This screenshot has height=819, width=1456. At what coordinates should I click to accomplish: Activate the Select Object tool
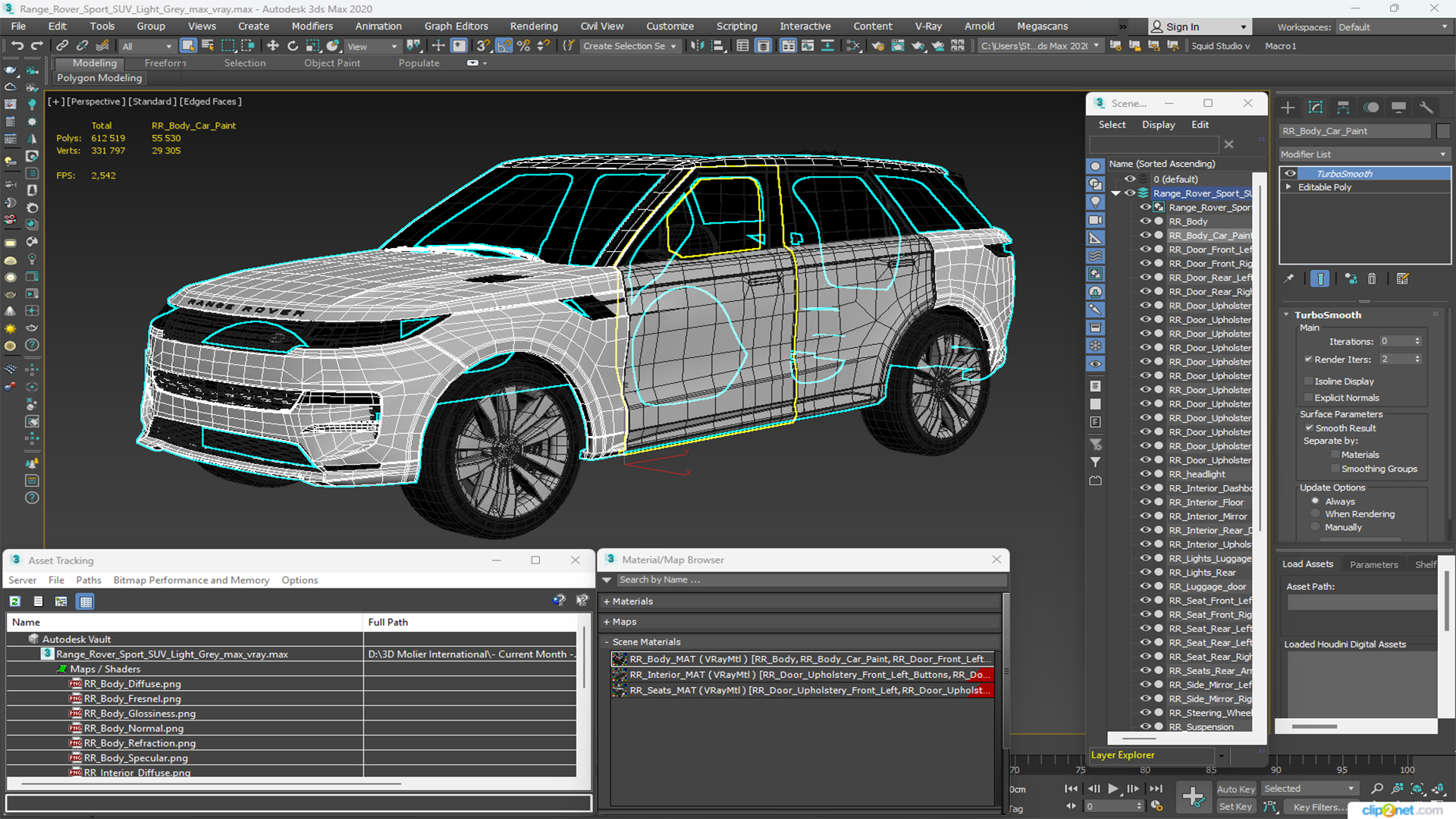coord(188,46)
